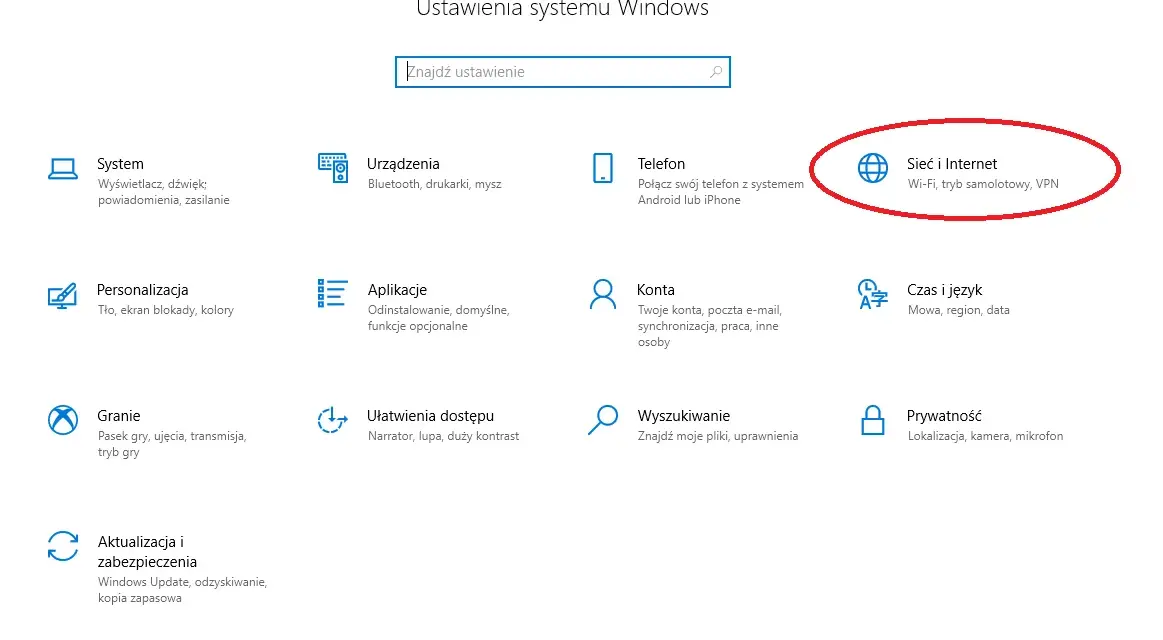Open the Konta title
Image resolution: width=1163 pixels, height=640 pixels.
point(656,290)
